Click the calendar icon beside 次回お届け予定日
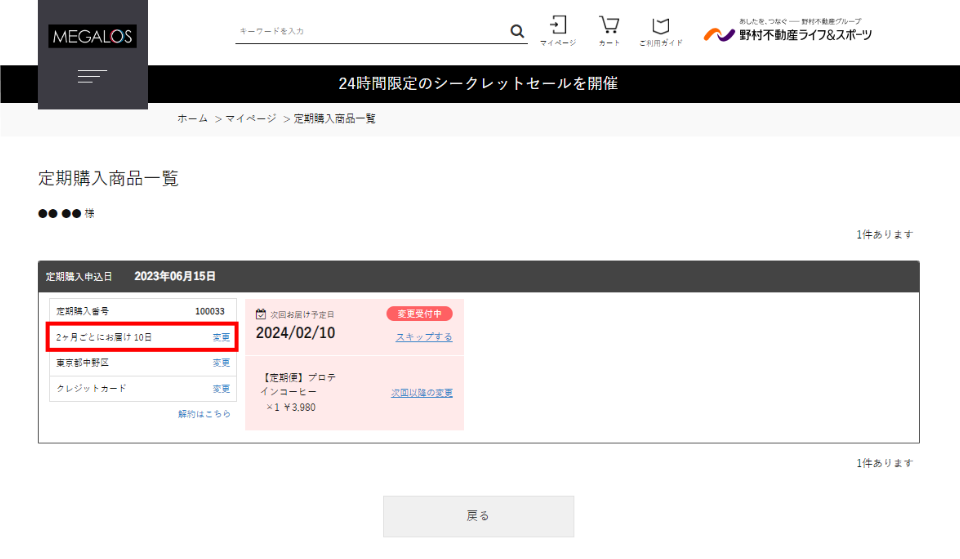The height and width of the screenshot is (559, 960). point(261,314)
